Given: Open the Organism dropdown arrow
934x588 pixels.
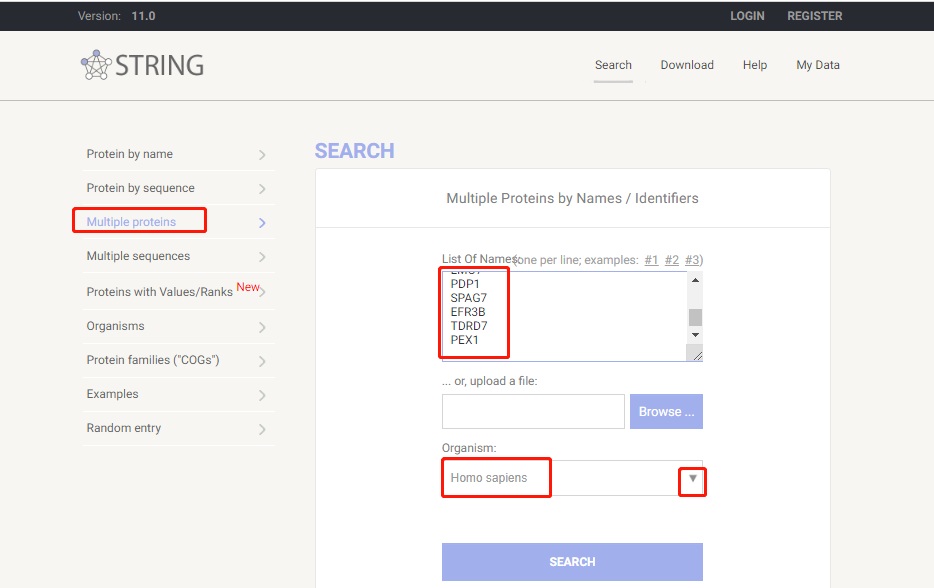Looking at the screenshot, I should coord(692,478).
